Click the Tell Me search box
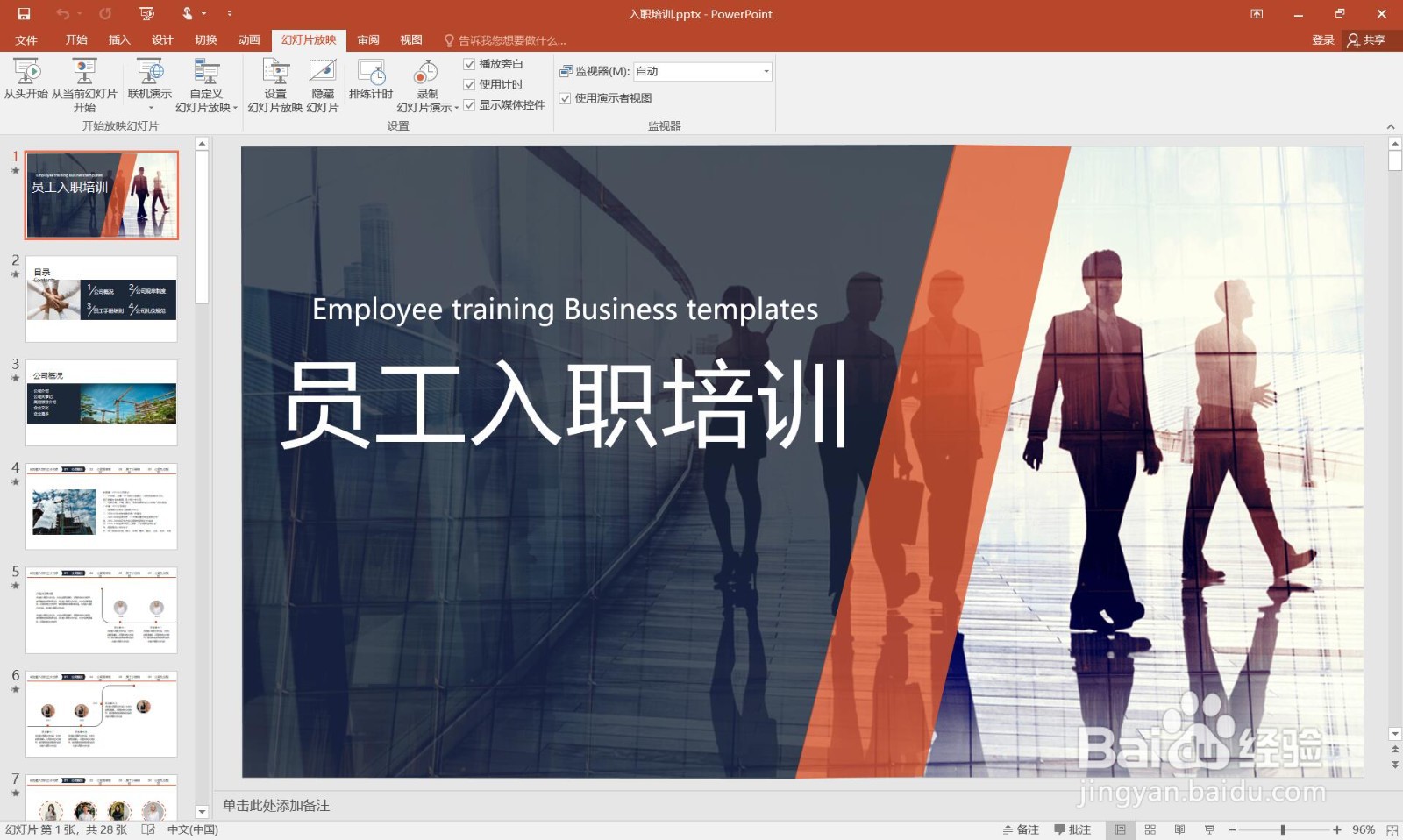 506,40
